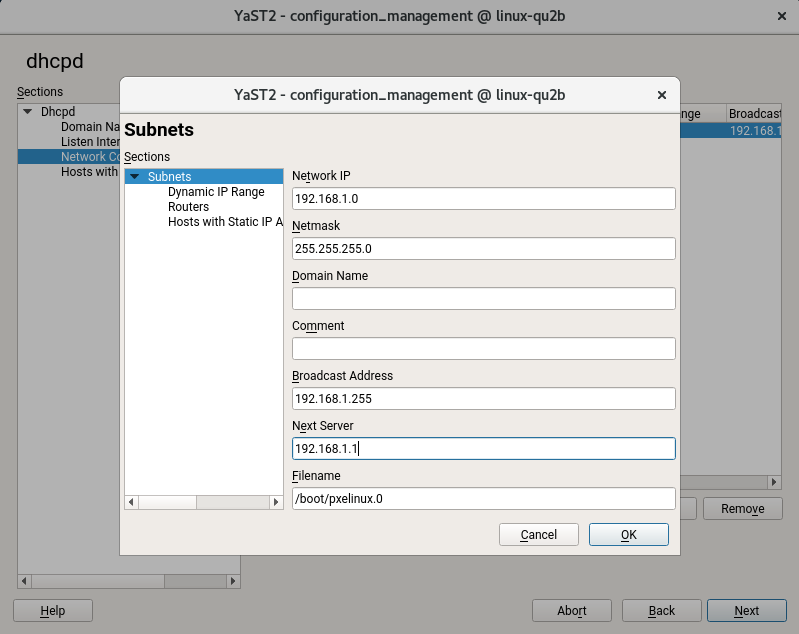Collapse the Dhcpd tree node
The image size is (799, 634).
tap(27, 112)
